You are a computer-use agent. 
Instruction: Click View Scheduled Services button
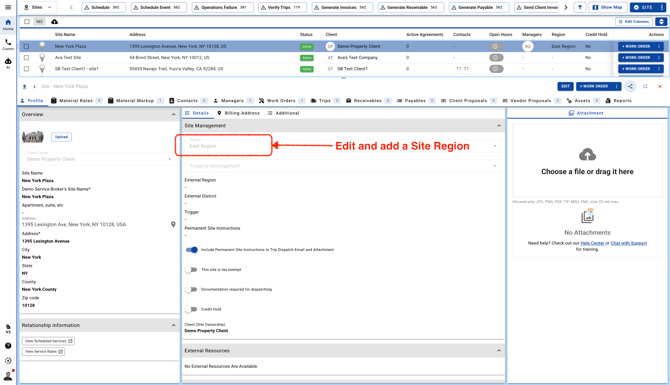pyautogui.click(x=48, y=341)
